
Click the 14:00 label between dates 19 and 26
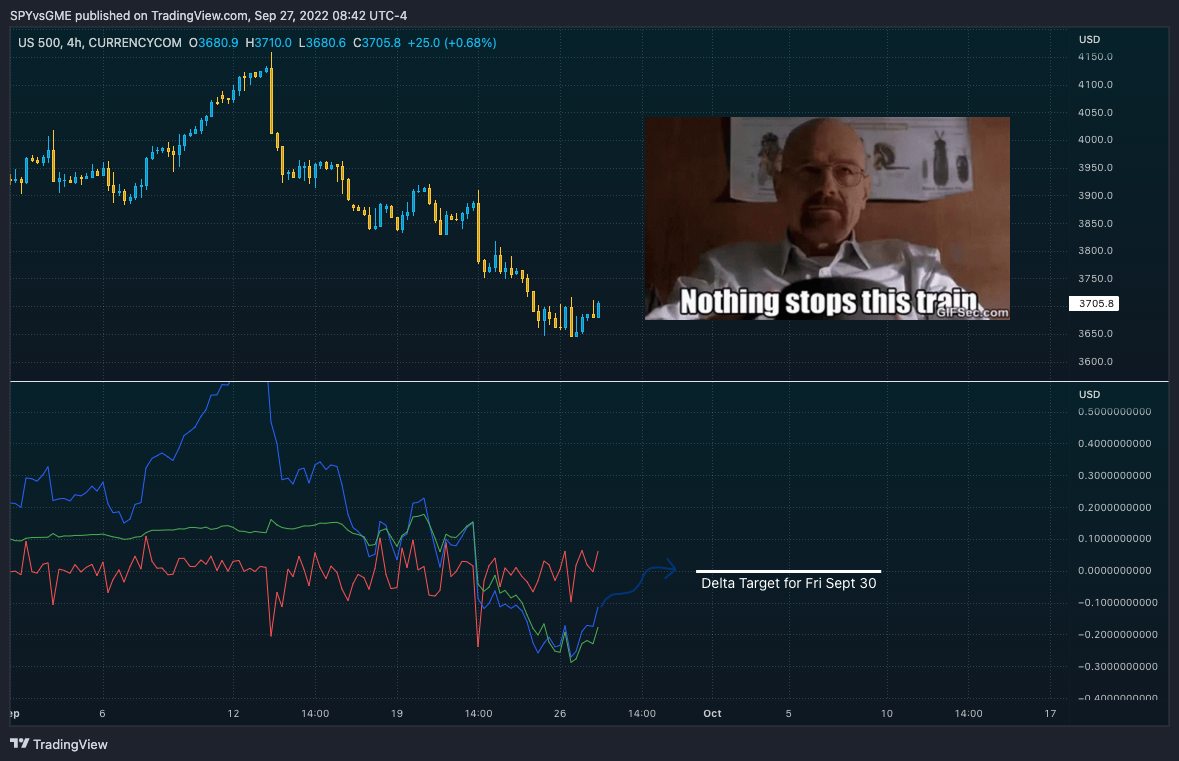coord(478,713)
